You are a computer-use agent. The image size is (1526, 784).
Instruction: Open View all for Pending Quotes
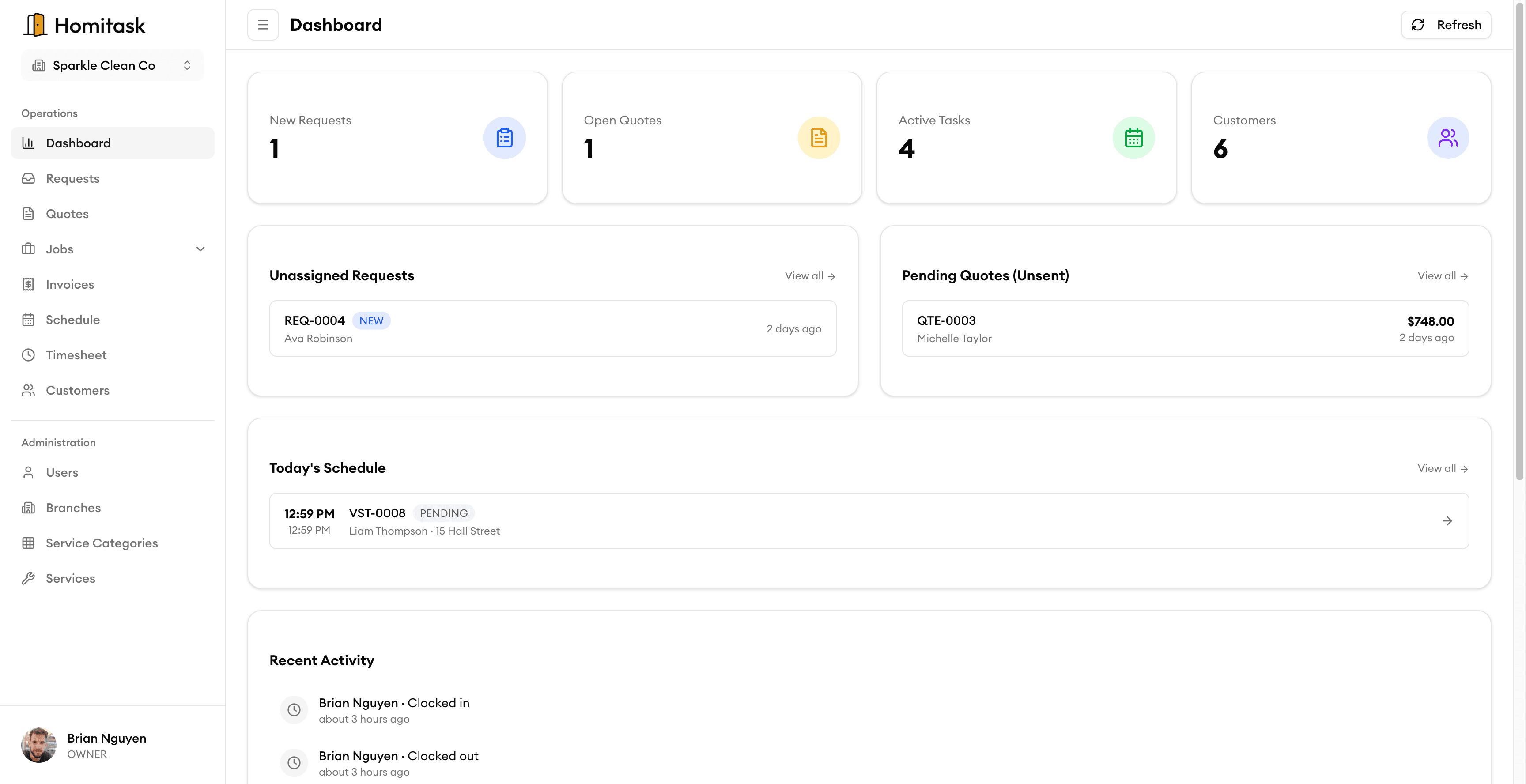(x=1442, y=276)
